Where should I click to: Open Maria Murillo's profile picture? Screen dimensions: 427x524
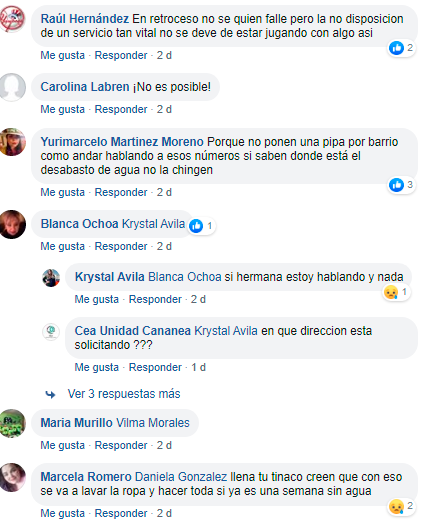tap(12, 423)
